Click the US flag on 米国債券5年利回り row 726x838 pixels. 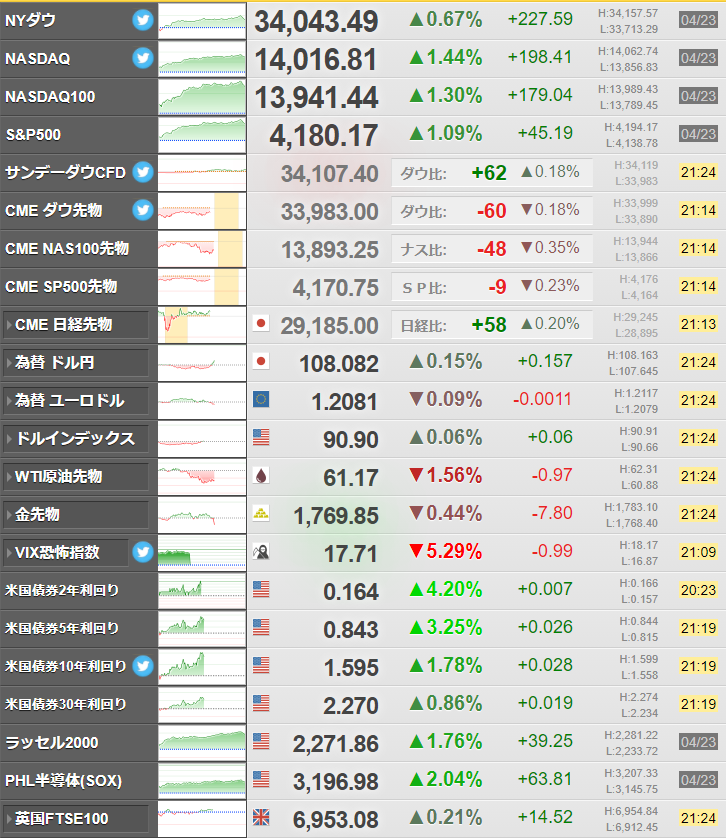tap(261, 627)
